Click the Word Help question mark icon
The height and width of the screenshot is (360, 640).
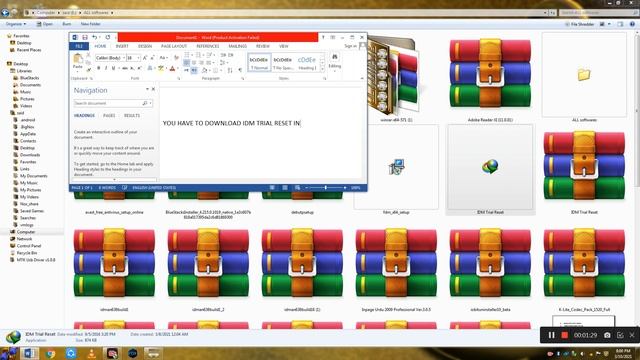323,37
